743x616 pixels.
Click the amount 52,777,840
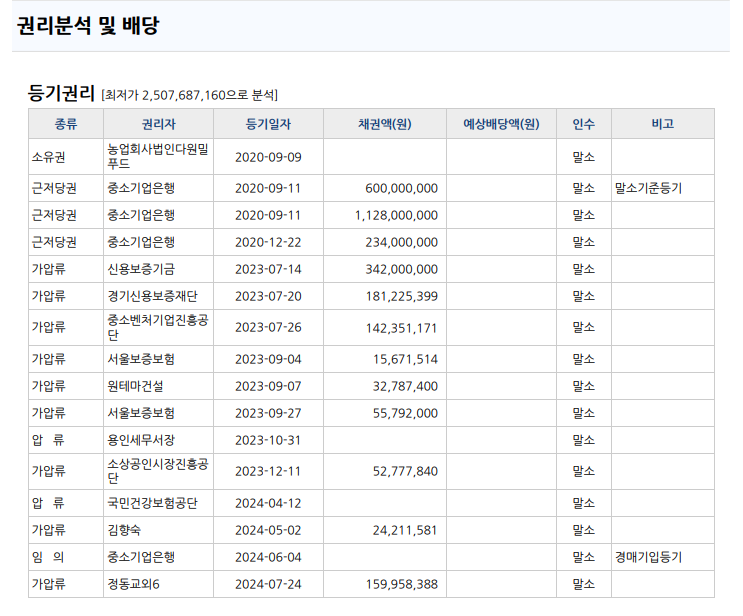tap(405, 472)
